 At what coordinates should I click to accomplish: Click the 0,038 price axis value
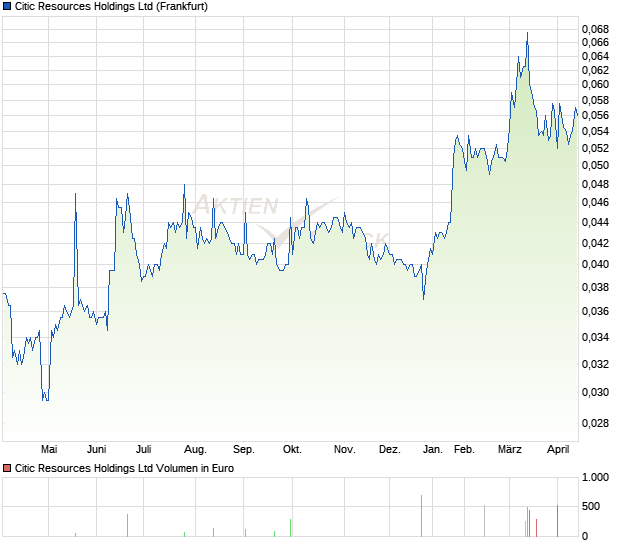(595, 287)
